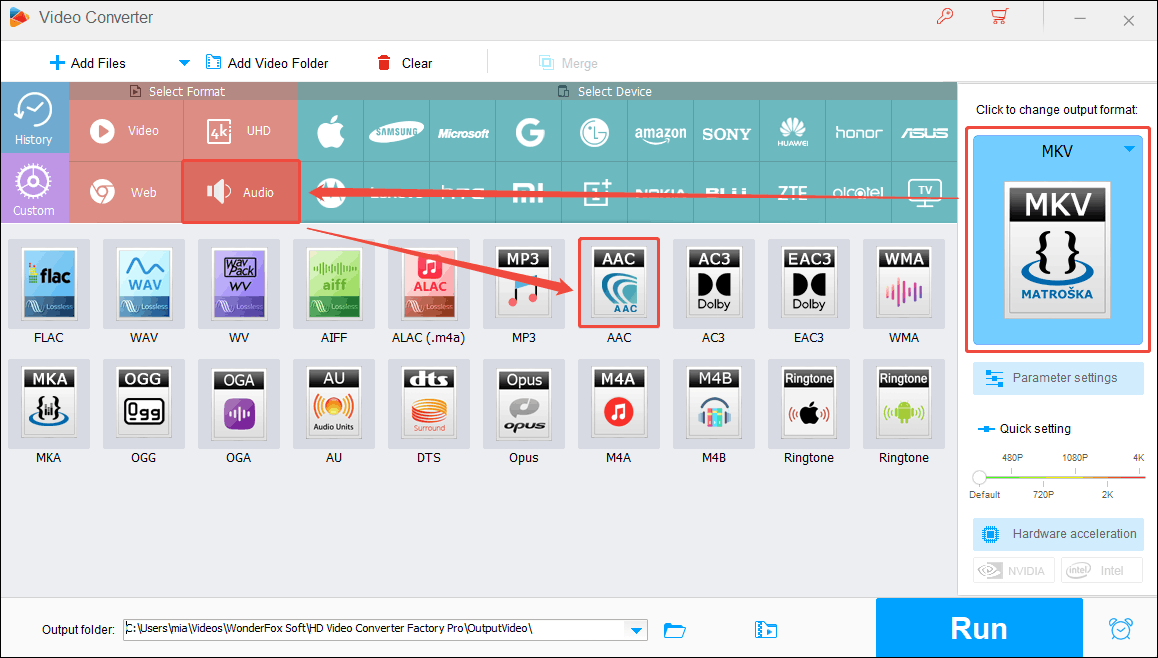Choose the Opus audio format

click(523, 403)
